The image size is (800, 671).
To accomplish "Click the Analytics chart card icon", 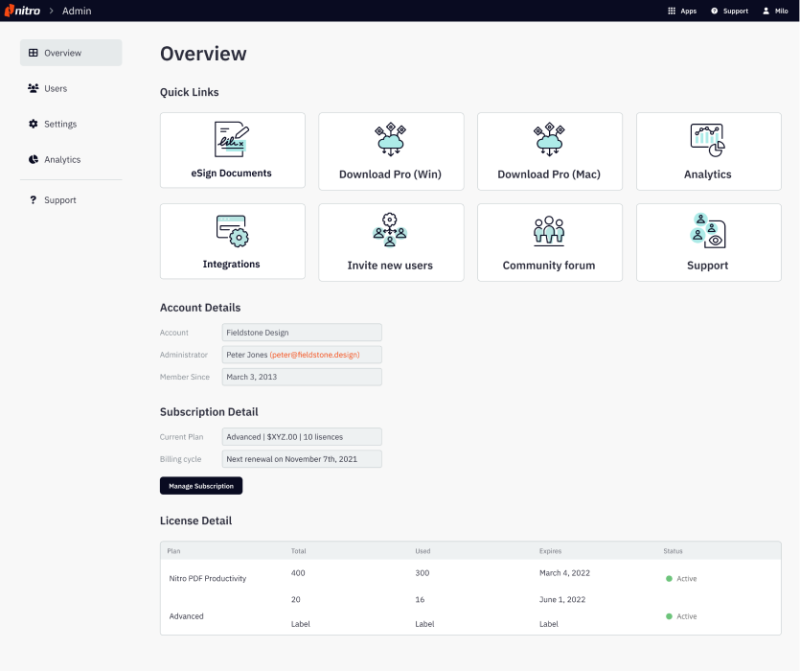I will click(x=708, y=140).
